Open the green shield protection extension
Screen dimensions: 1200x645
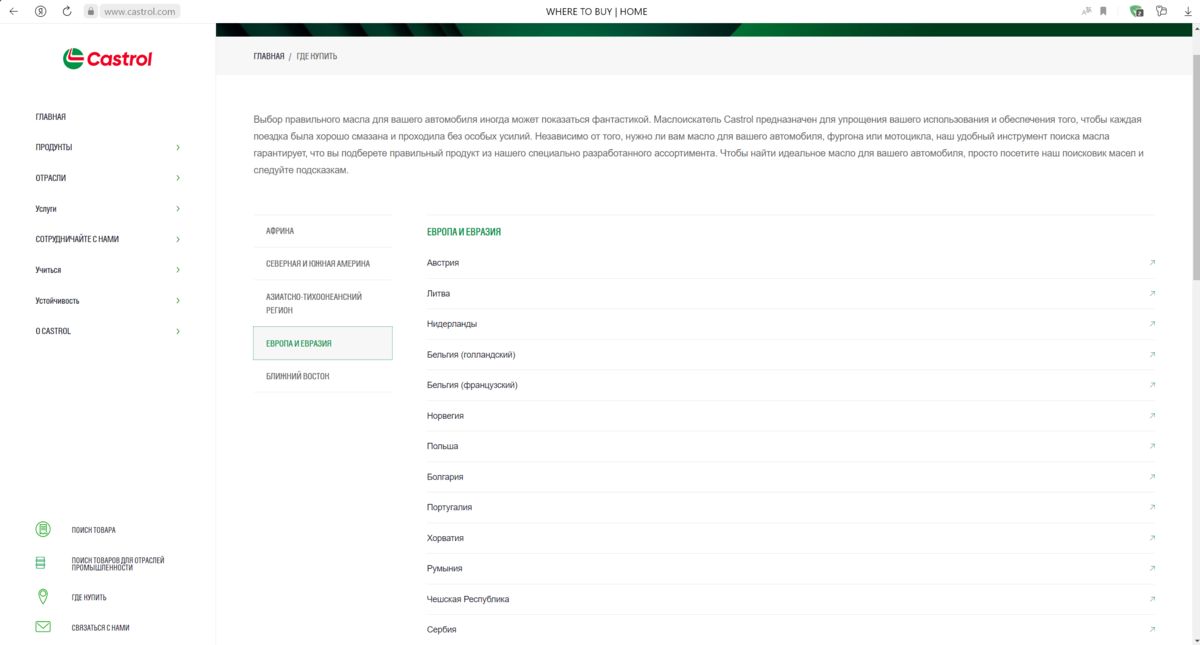click(x=1136, y=11)
